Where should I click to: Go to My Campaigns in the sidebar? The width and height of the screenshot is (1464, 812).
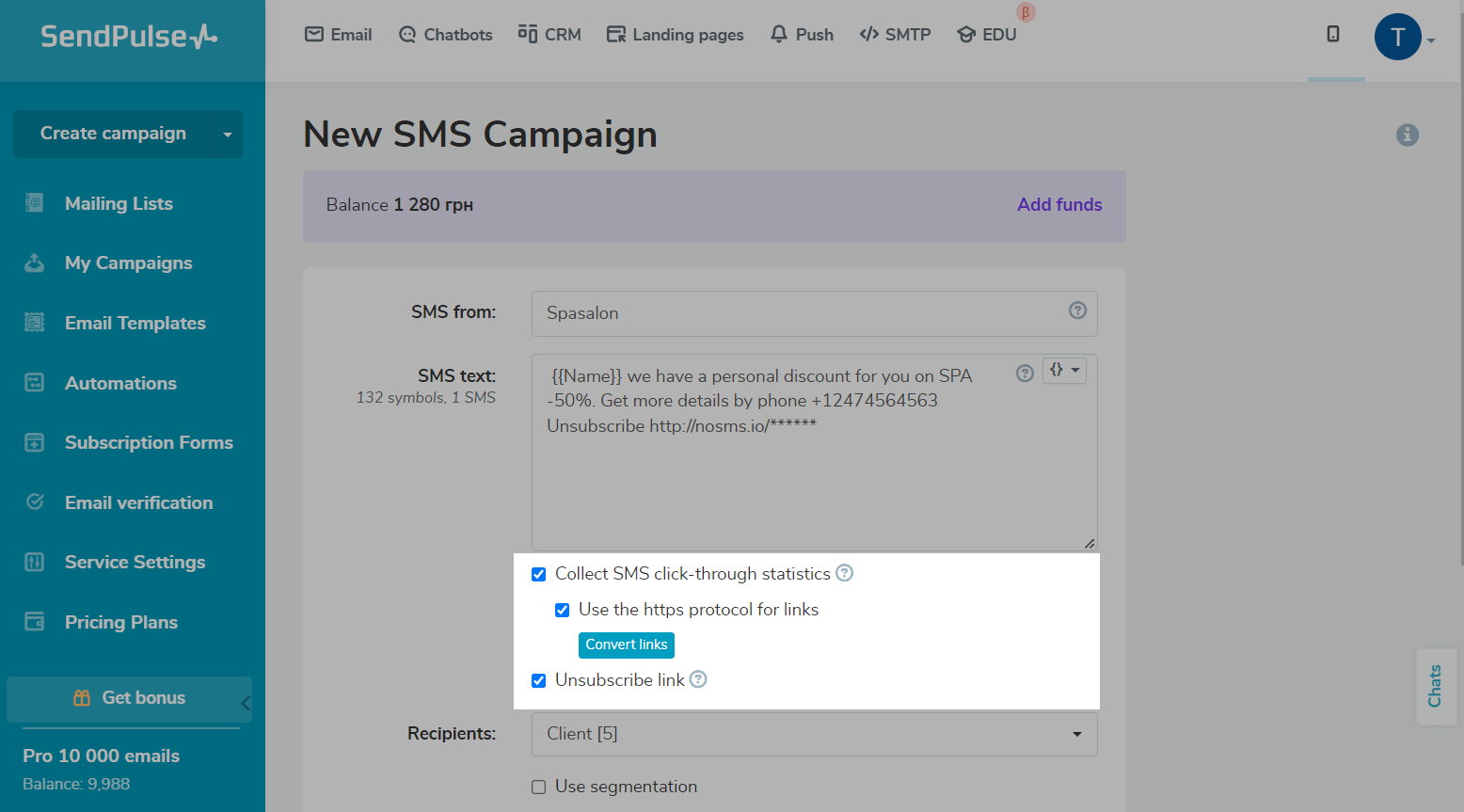click(x=128, y=263)
